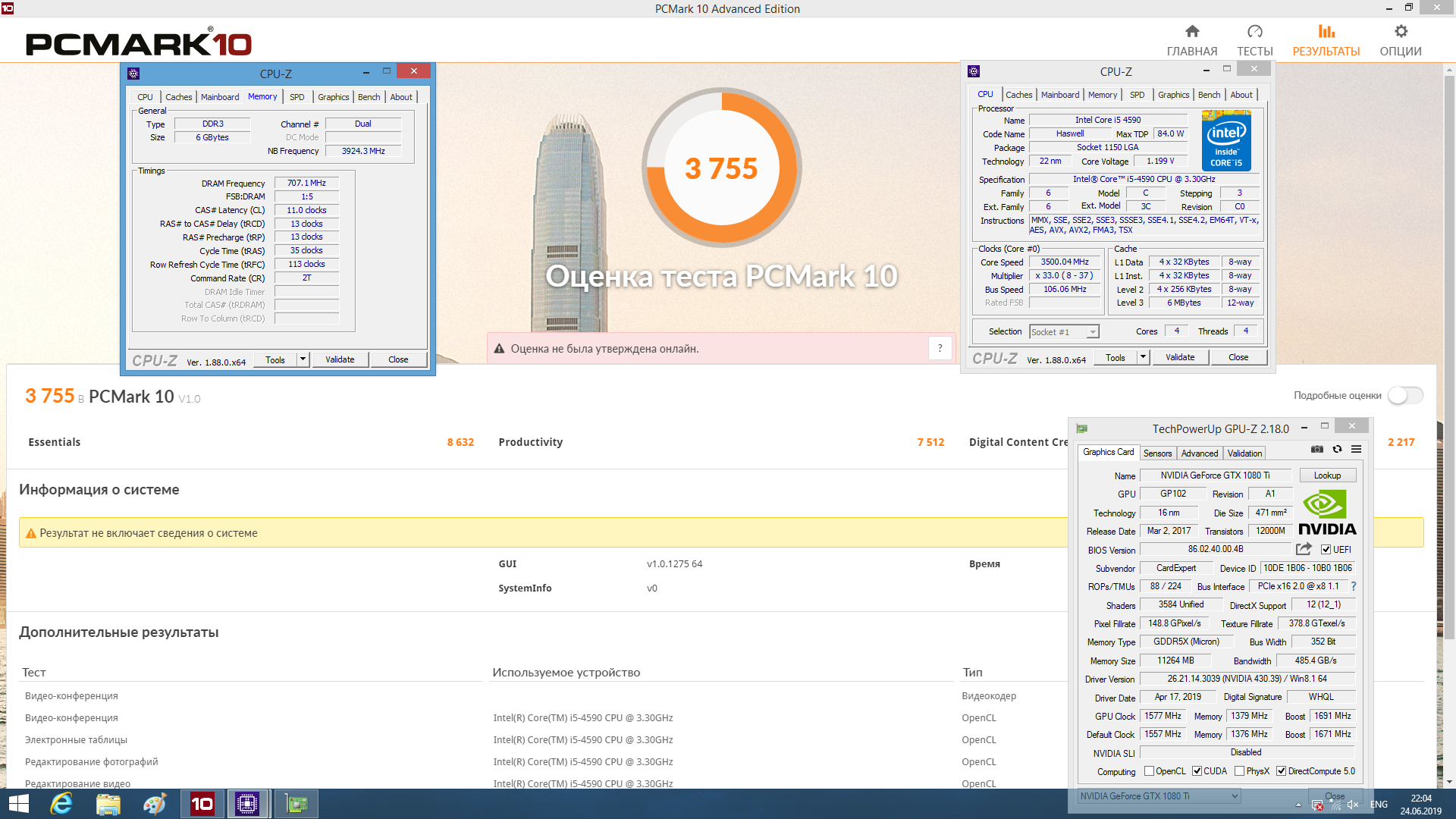Click the Bus Interface question mark icon
Screen dimensions: 1456x819
pyautogui.click(x=1354, y=586)
